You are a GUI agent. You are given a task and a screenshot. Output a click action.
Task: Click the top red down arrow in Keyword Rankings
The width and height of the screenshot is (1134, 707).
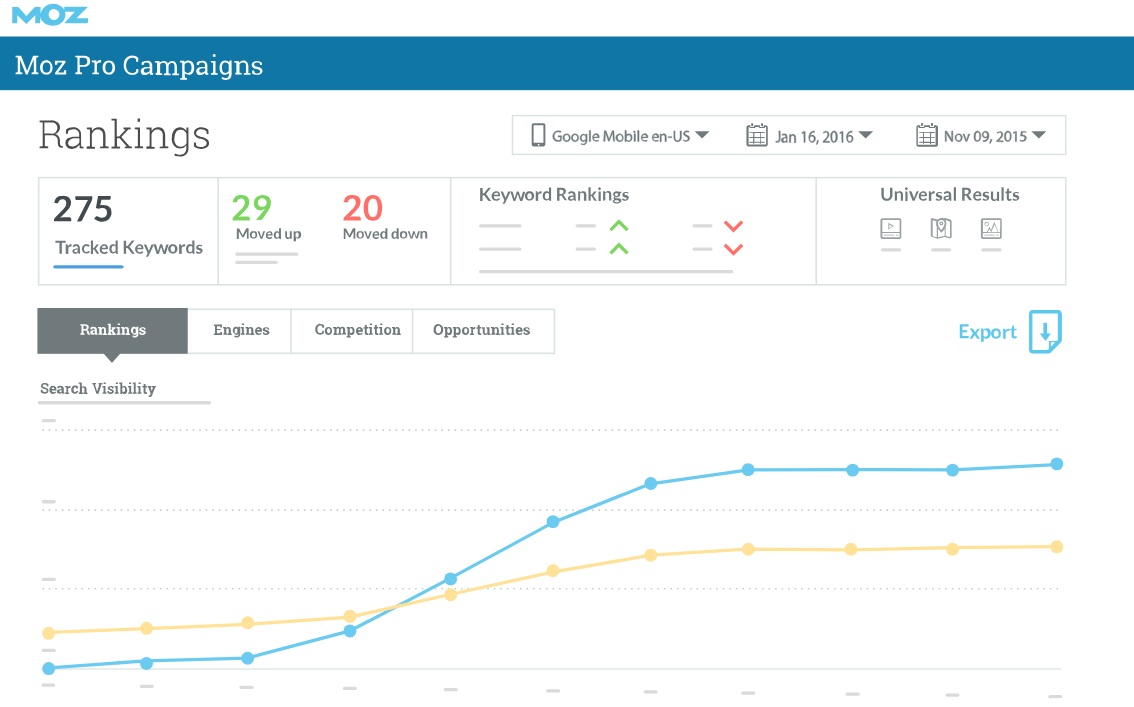pos(733,226)
